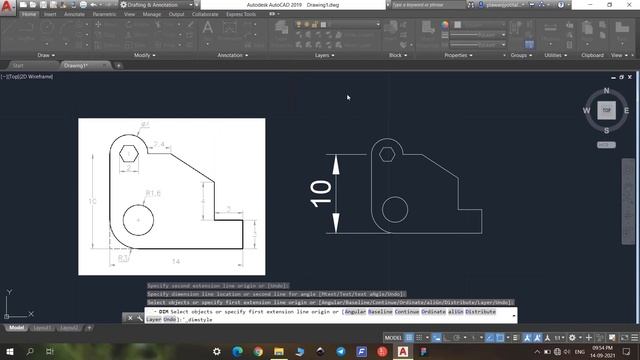Click the Help question mark icon
Viewport: 640px width, 360px height.
tap(561, 5)
